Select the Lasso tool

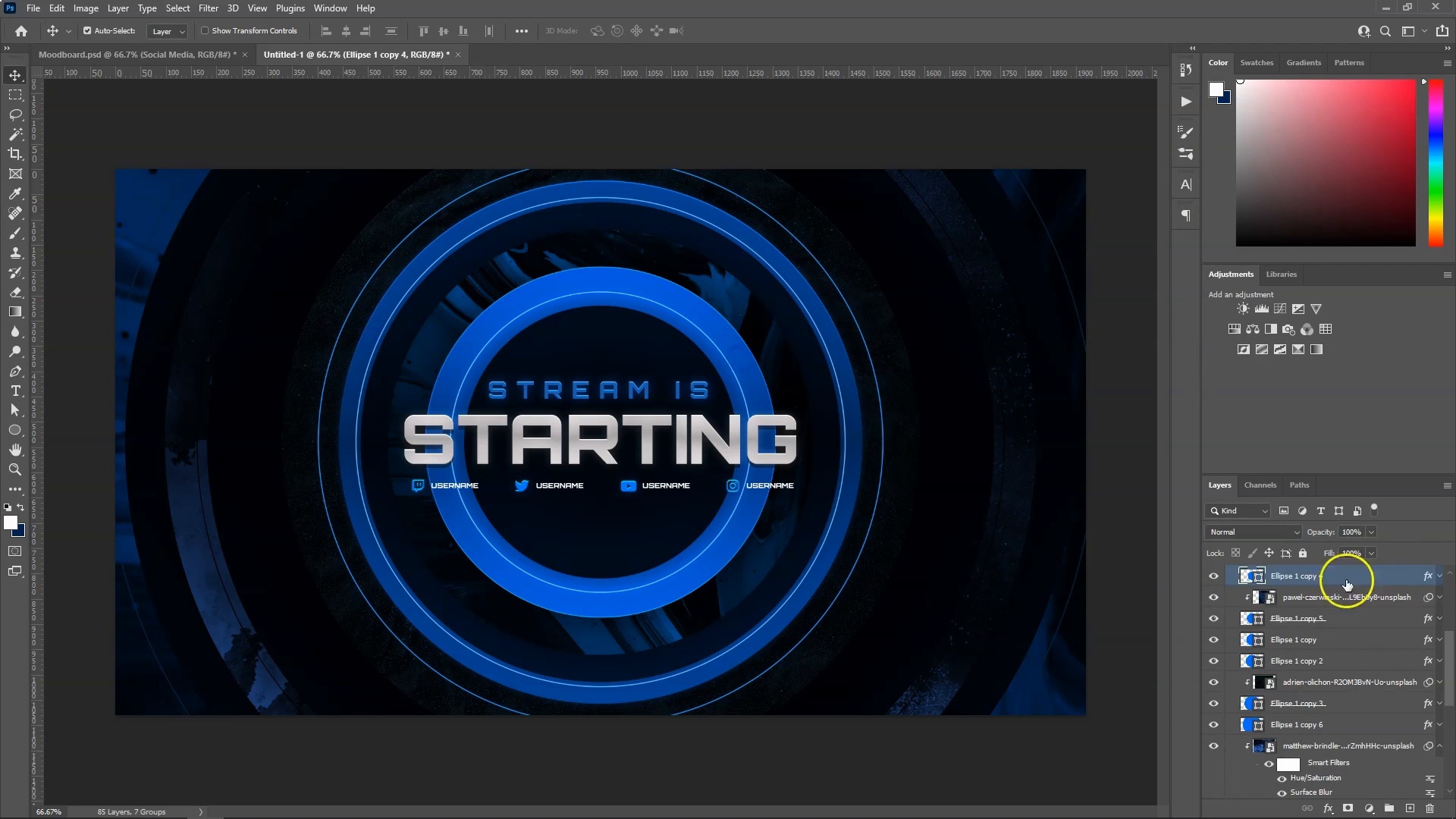[x=15, y=115]
